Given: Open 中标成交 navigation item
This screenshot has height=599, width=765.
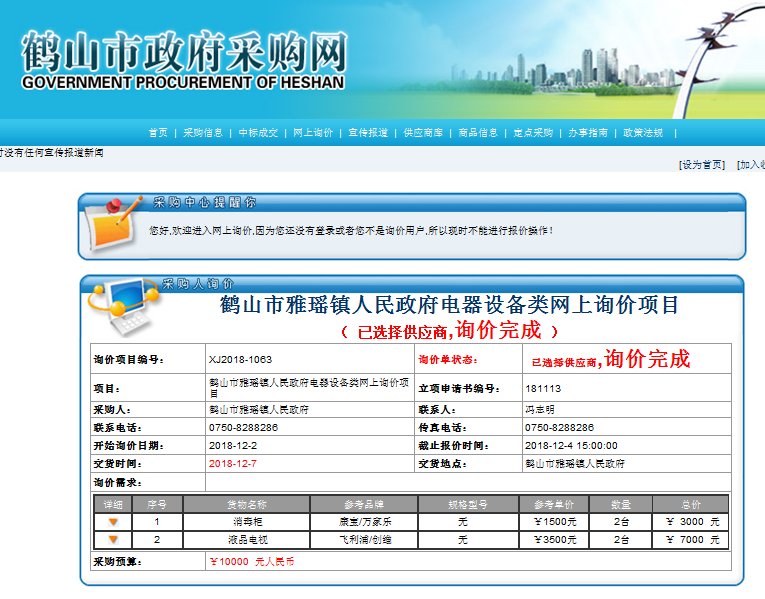Looking at the screenshot, I should [x=258, y=133].
